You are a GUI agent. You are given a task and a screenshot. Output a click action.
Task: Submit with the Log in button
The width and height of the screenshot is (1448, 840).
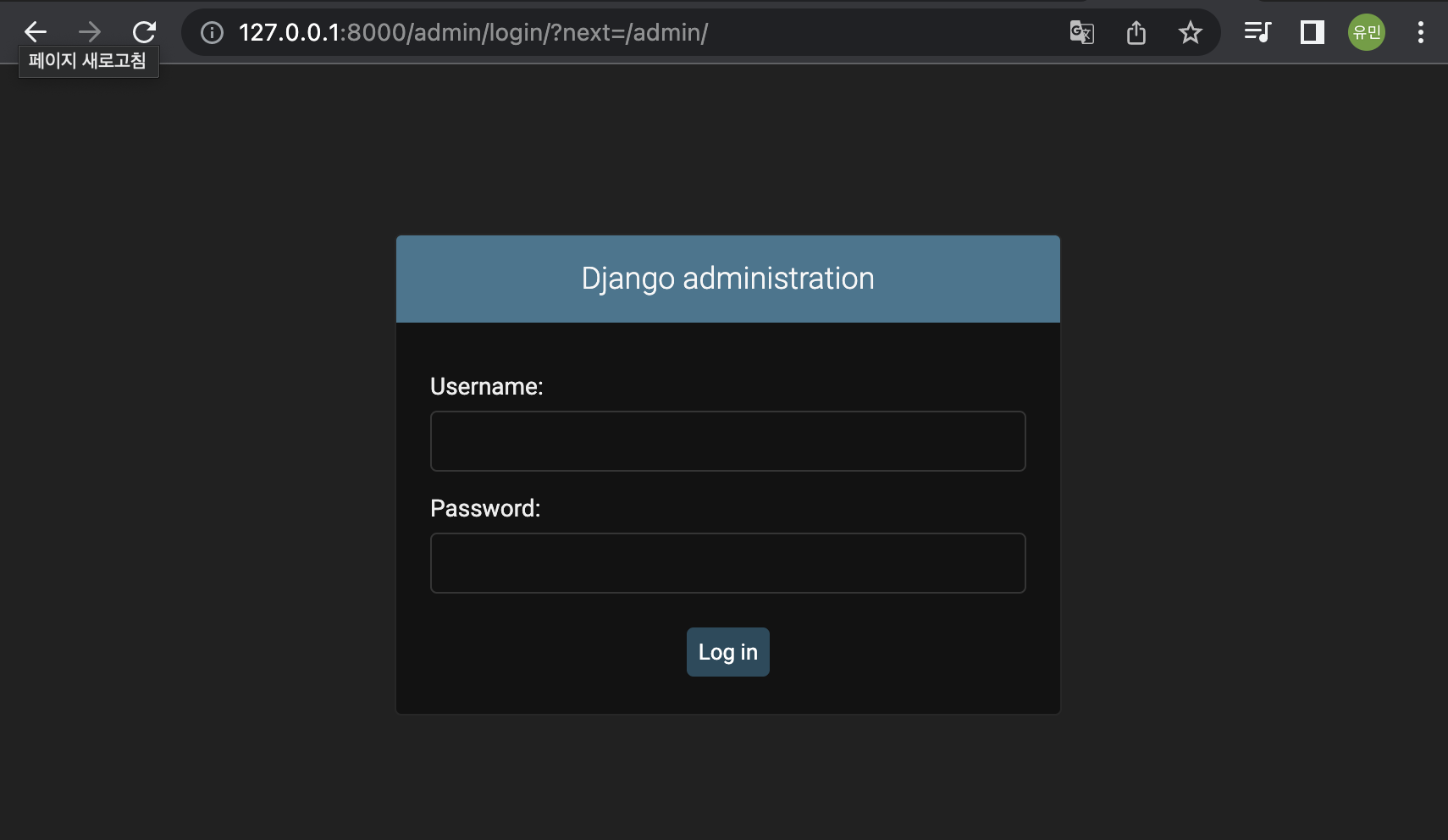tap(728, 652)
